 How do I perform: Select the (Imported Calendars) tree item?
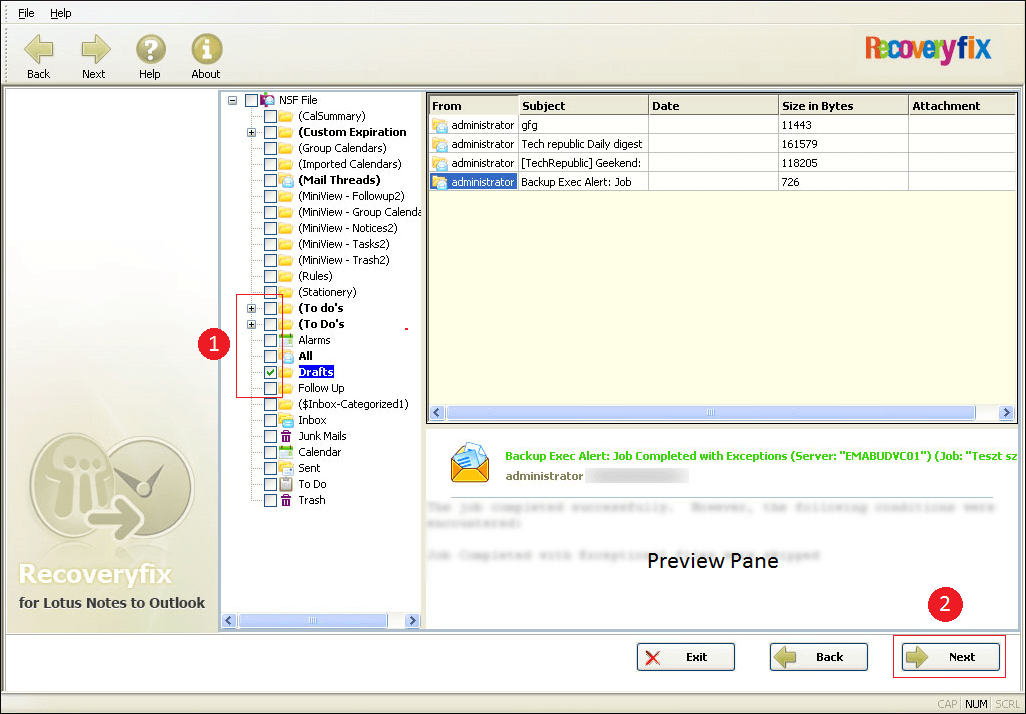349,164
